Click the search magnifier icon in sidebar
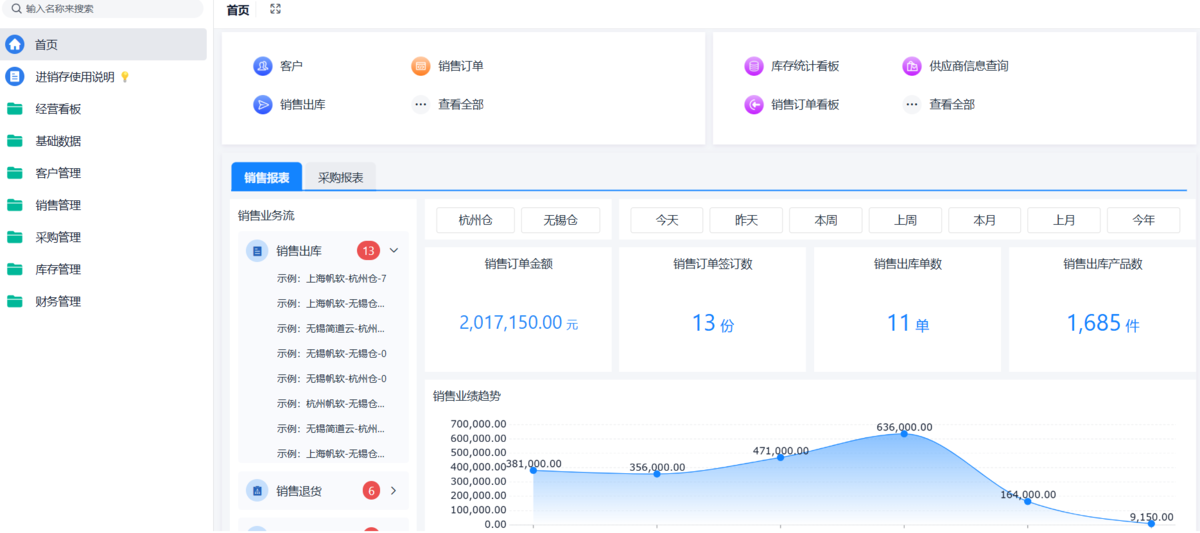This screenshot has height=533, width=1200. 17,8
